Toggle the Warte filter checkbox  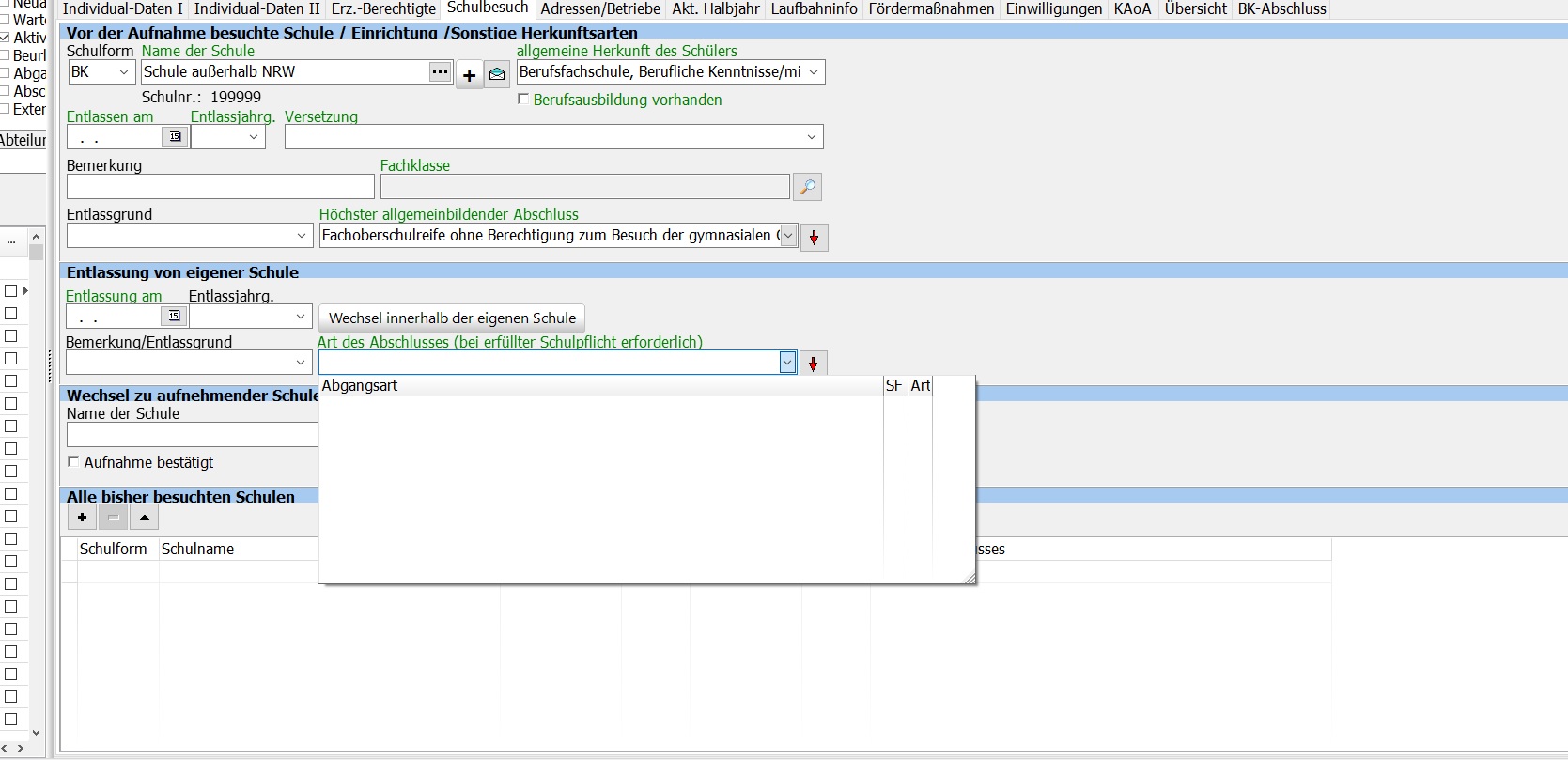6,20
